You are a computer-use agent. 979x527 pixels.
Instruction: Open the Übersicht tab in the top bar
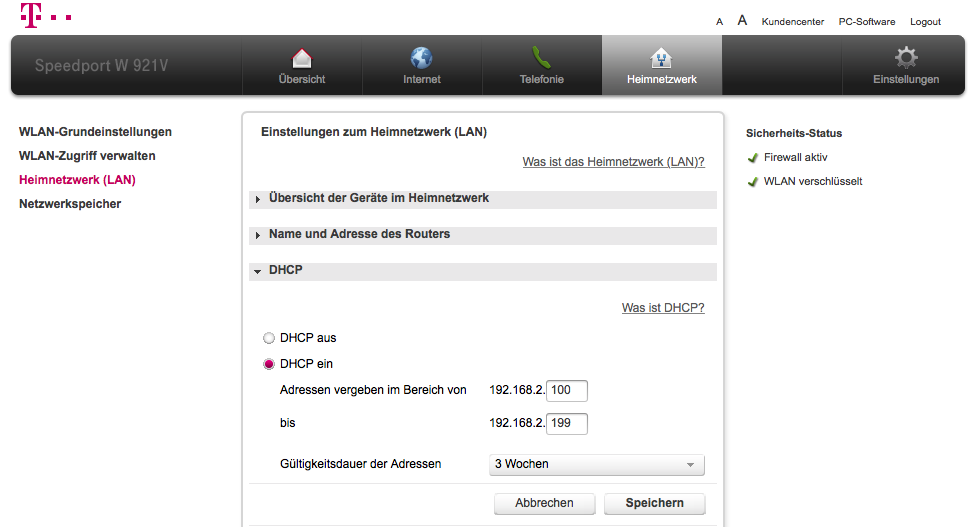[302, 66]
